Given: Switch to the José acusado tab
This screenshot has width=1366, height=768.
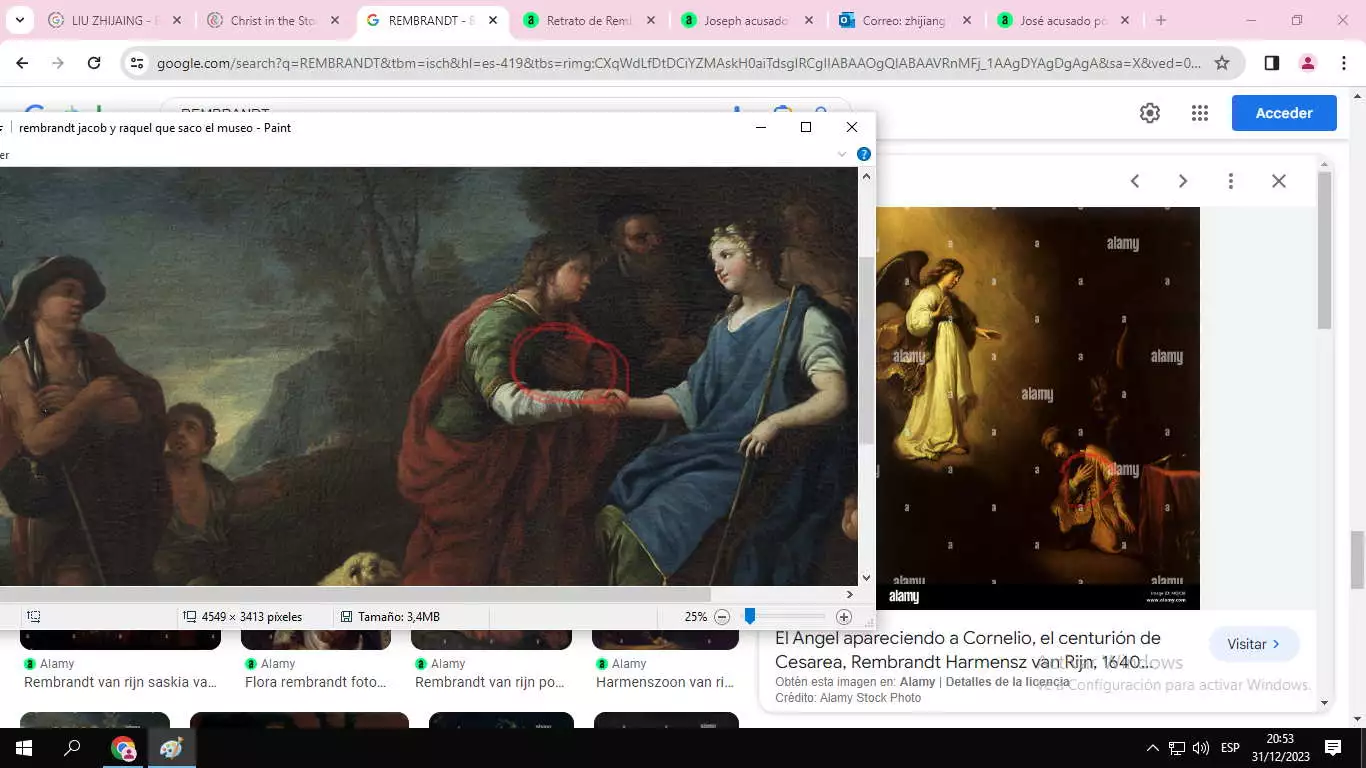Looking at the screenshot, I should (x=1065, y=20).
